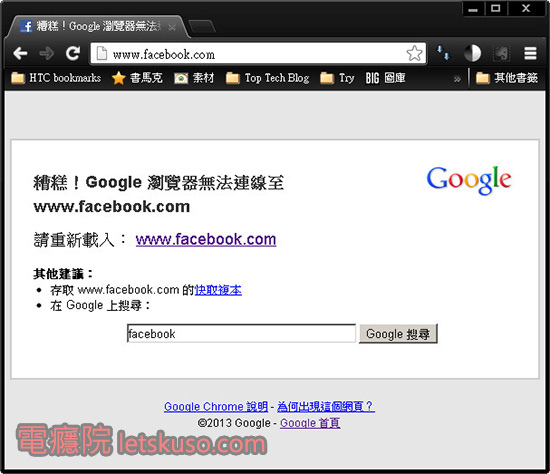550x474 pixels.
Task: Open the BIG 圖庫 bookmark
Action: [x=385, y=78]
